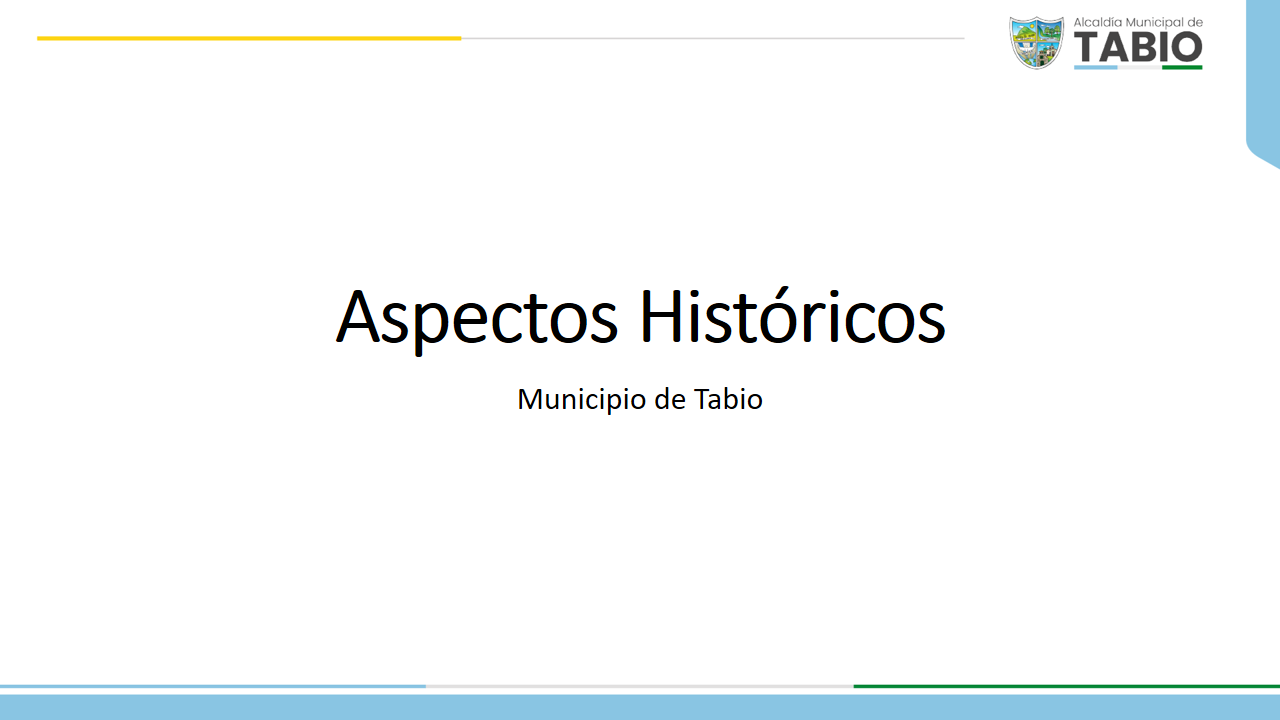Click the yellow line at top left

tap(249, 38)
